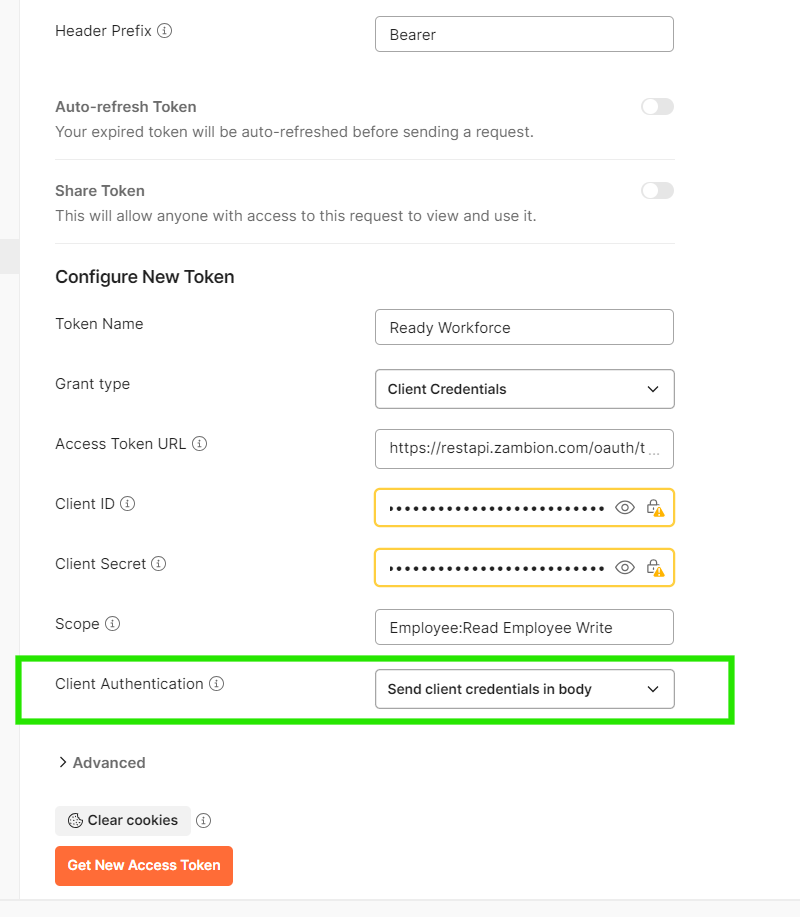
Task: Click info icon next to Scope label
Action: 112,624
